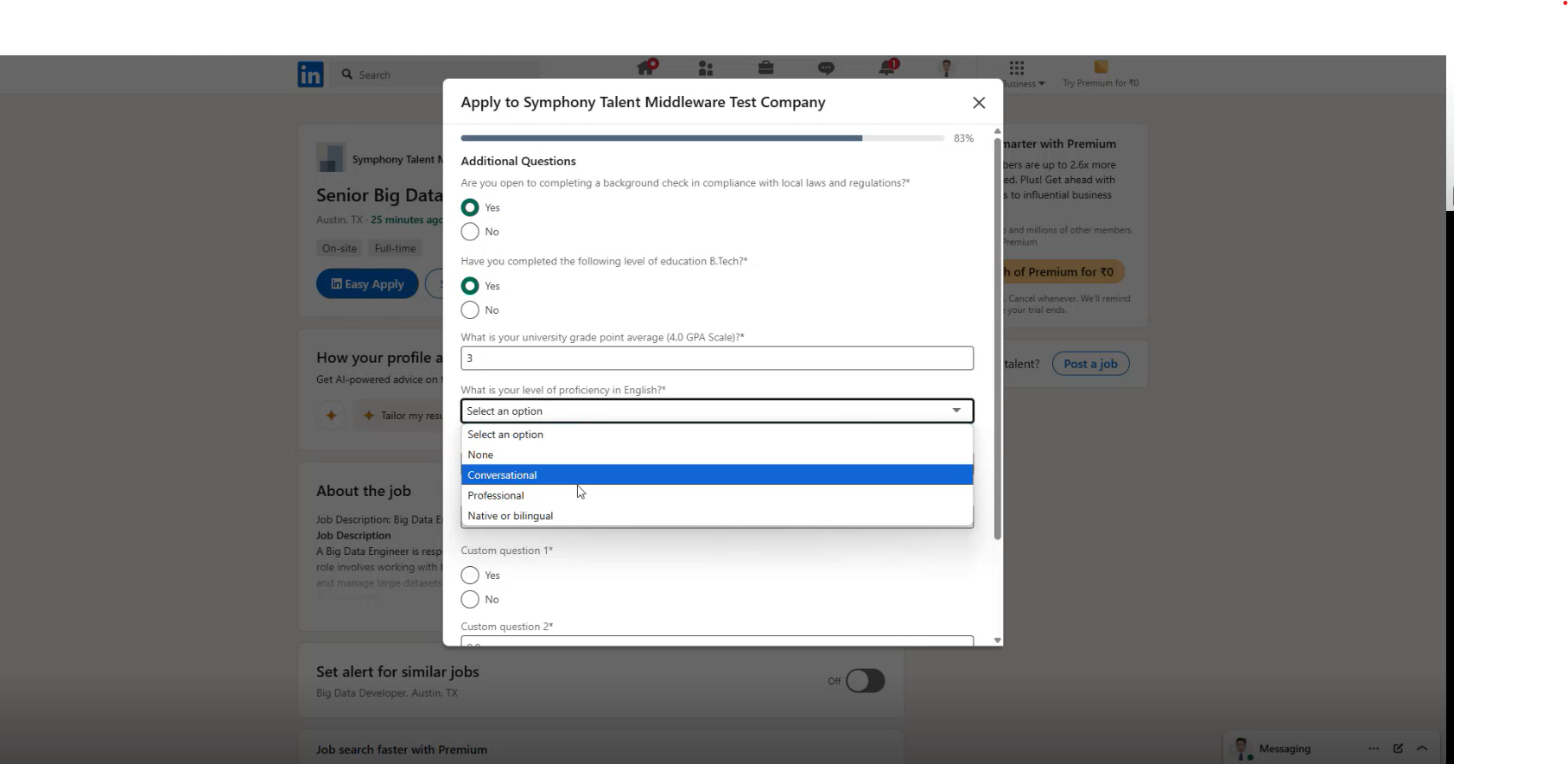Click the Post a job button

pos(1090,364)
